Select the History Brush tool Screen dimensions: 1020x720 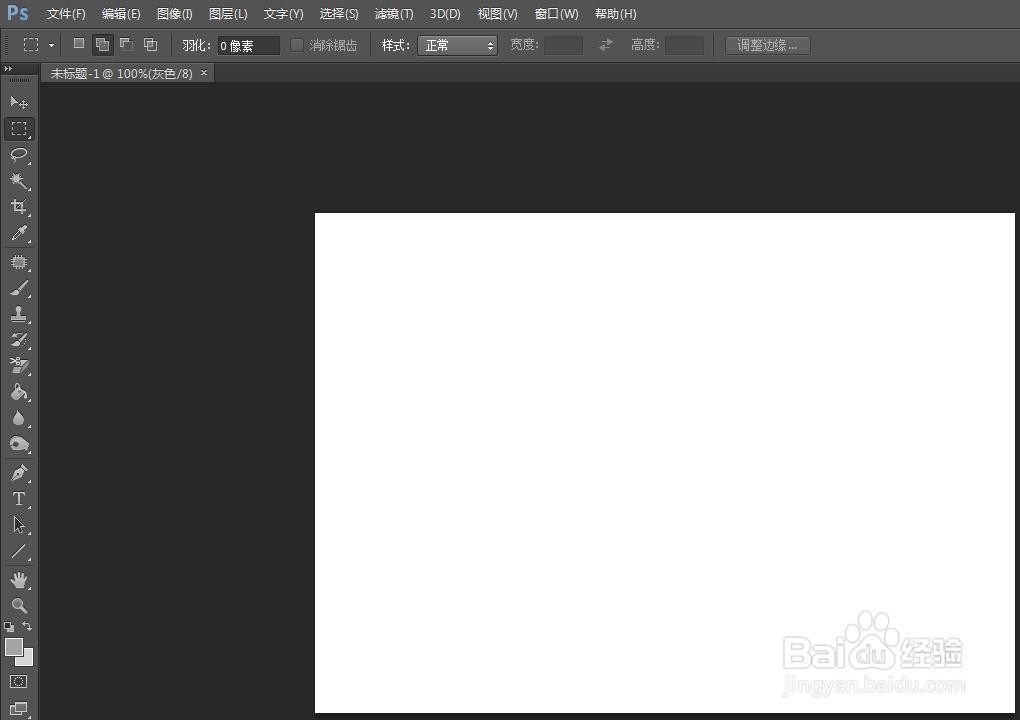pos(19,340)
